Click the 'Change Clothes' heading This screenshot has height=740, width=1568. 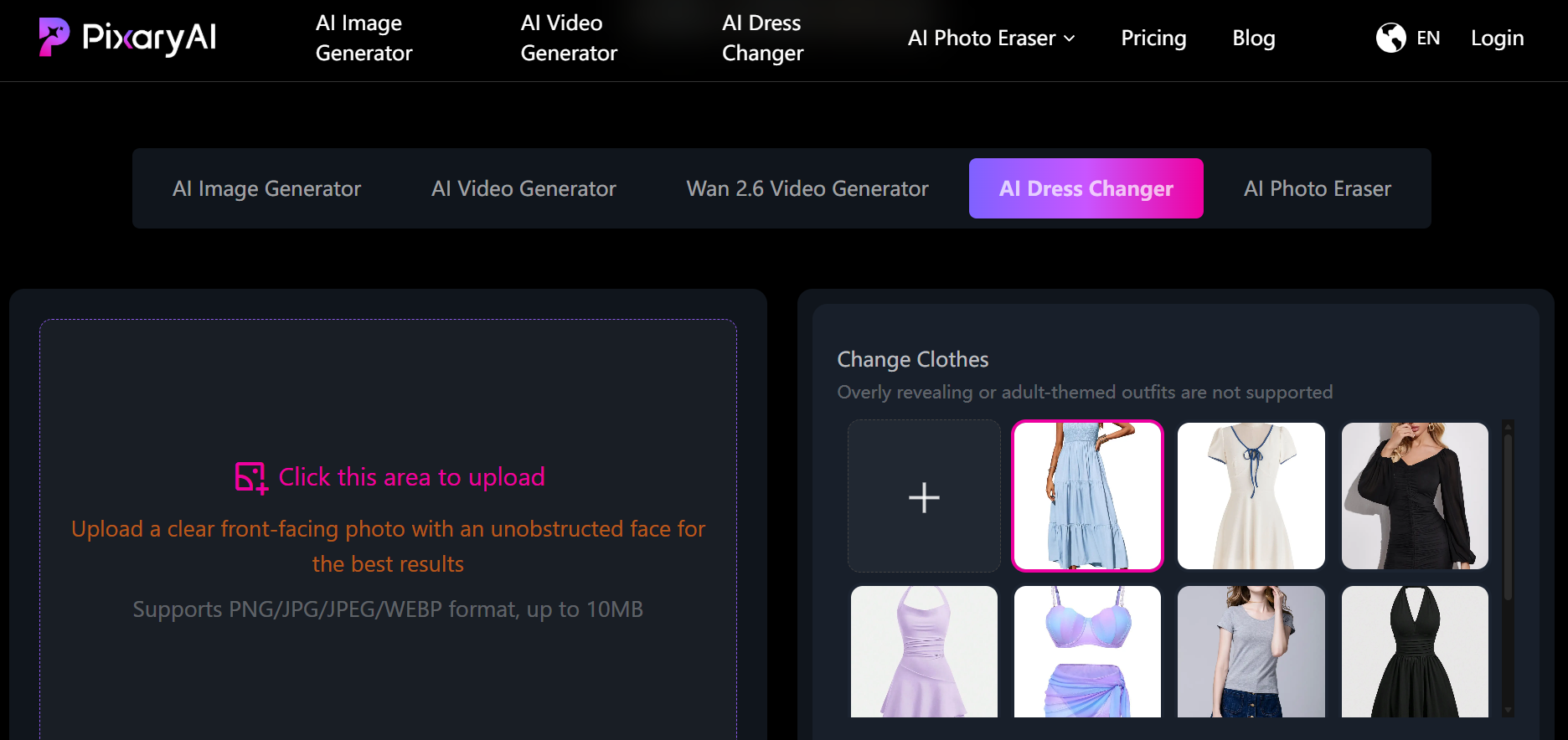[913, 359]
